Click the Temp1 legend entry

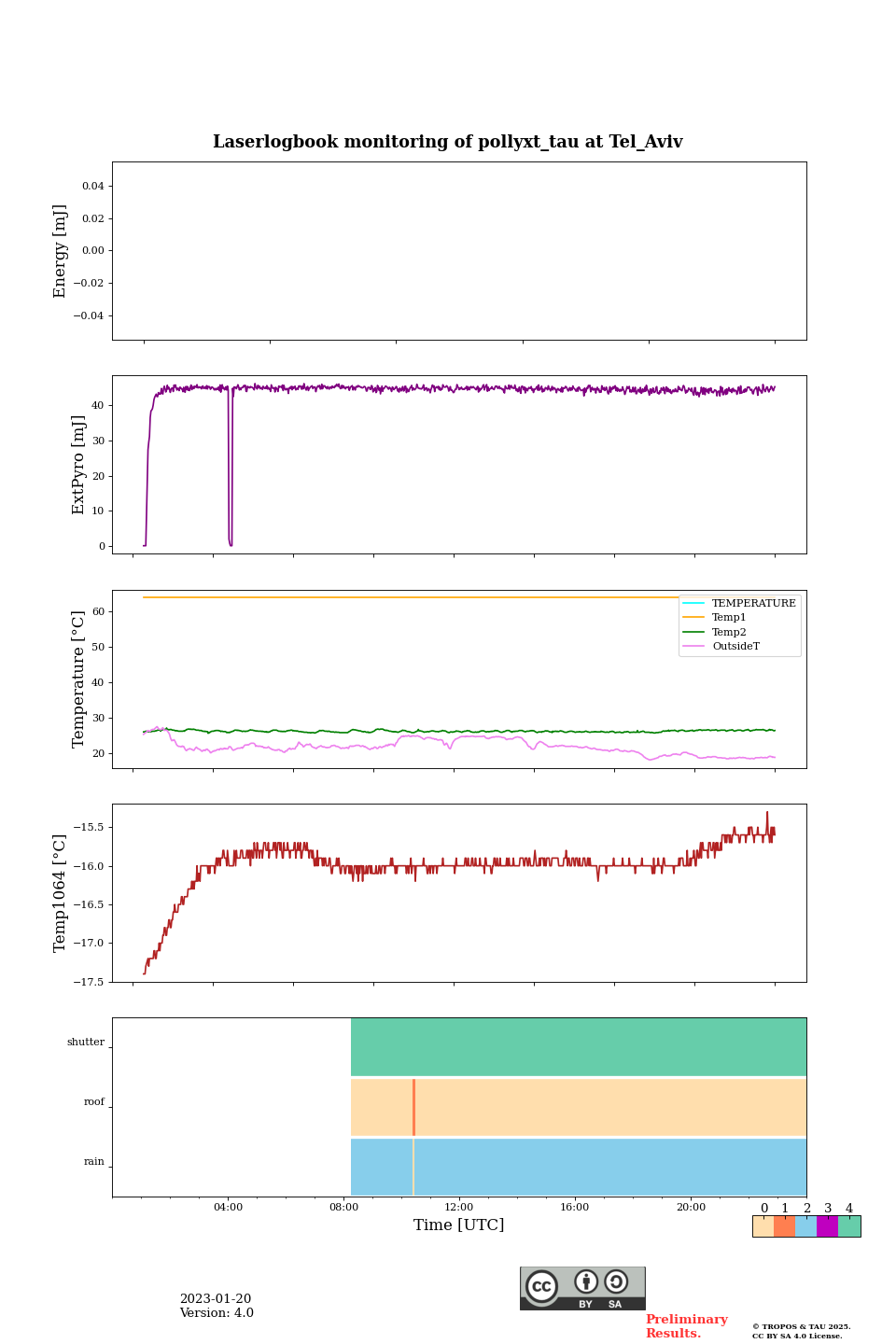[x=715, y=617]
